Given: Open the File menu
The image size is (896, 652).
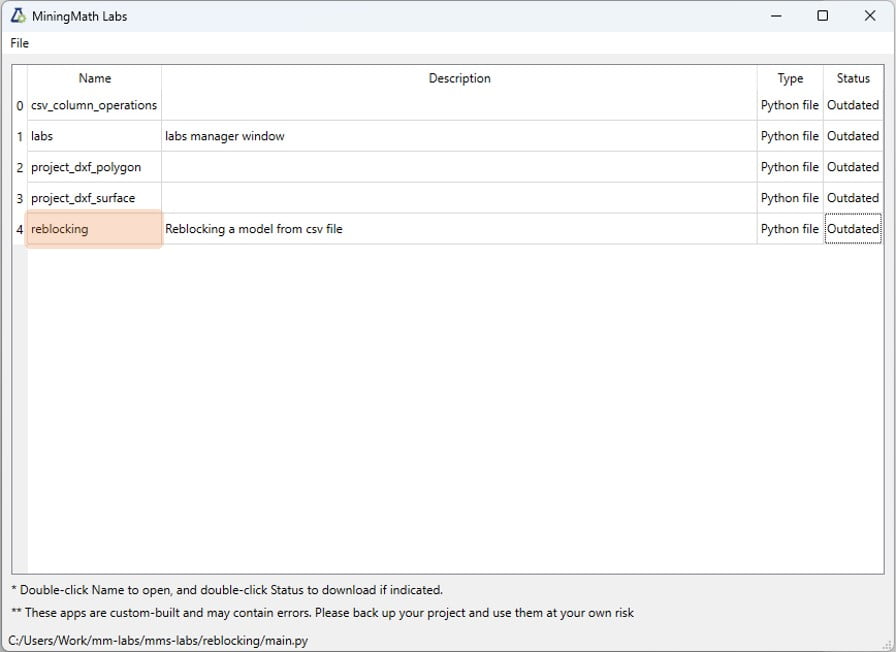Looking at the screenshot, I should coord(20,43).
